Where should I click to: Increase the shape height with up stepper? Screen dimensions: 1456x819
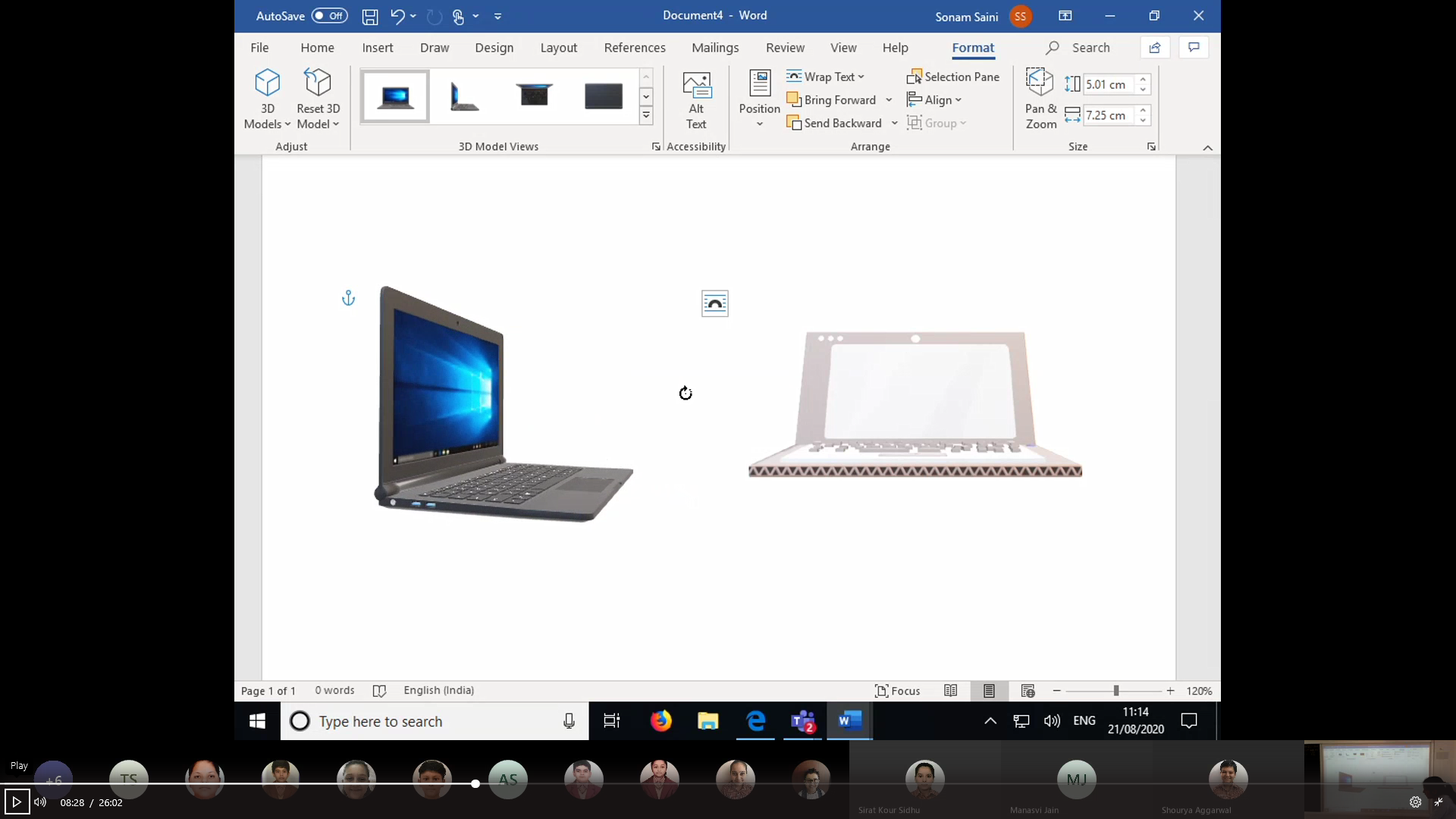click(x=1143, y=79)
